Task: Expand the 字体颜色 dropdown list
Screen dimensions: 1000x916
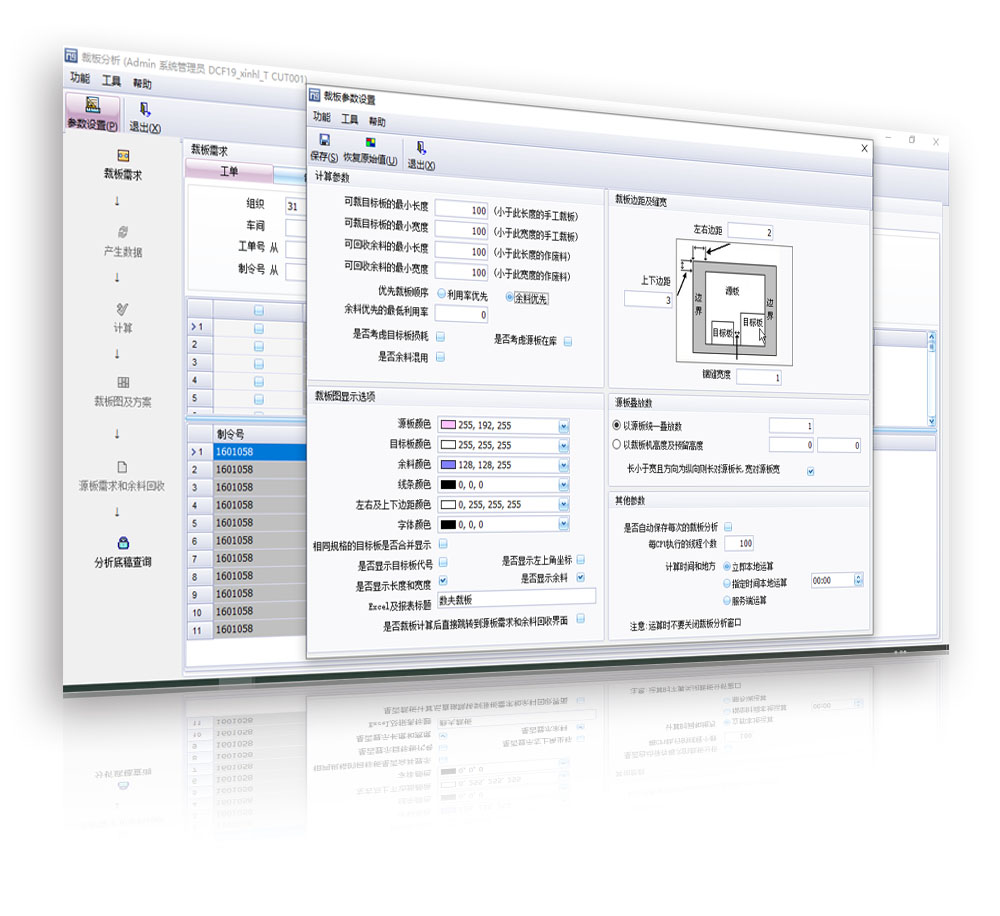Action: (563, 524)
